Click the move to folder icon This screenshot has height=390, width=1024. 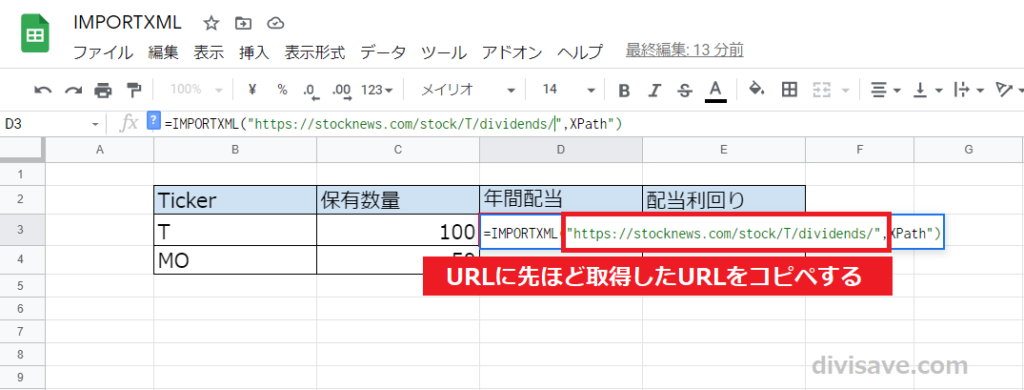click(243, 24)
